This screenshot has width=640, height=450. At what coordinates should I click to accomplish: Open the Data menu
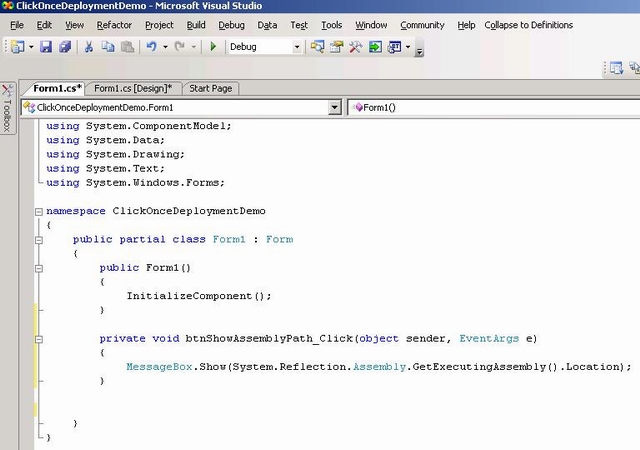(x=267, y=25)
